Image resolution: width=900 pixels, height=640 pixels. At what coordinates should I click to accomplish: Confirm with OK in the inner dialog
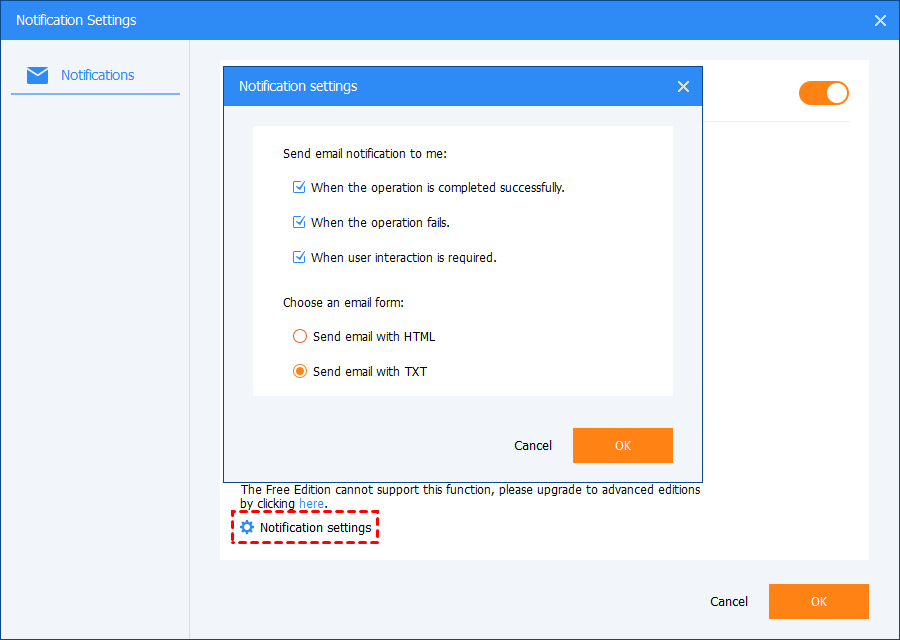point(622,445)
